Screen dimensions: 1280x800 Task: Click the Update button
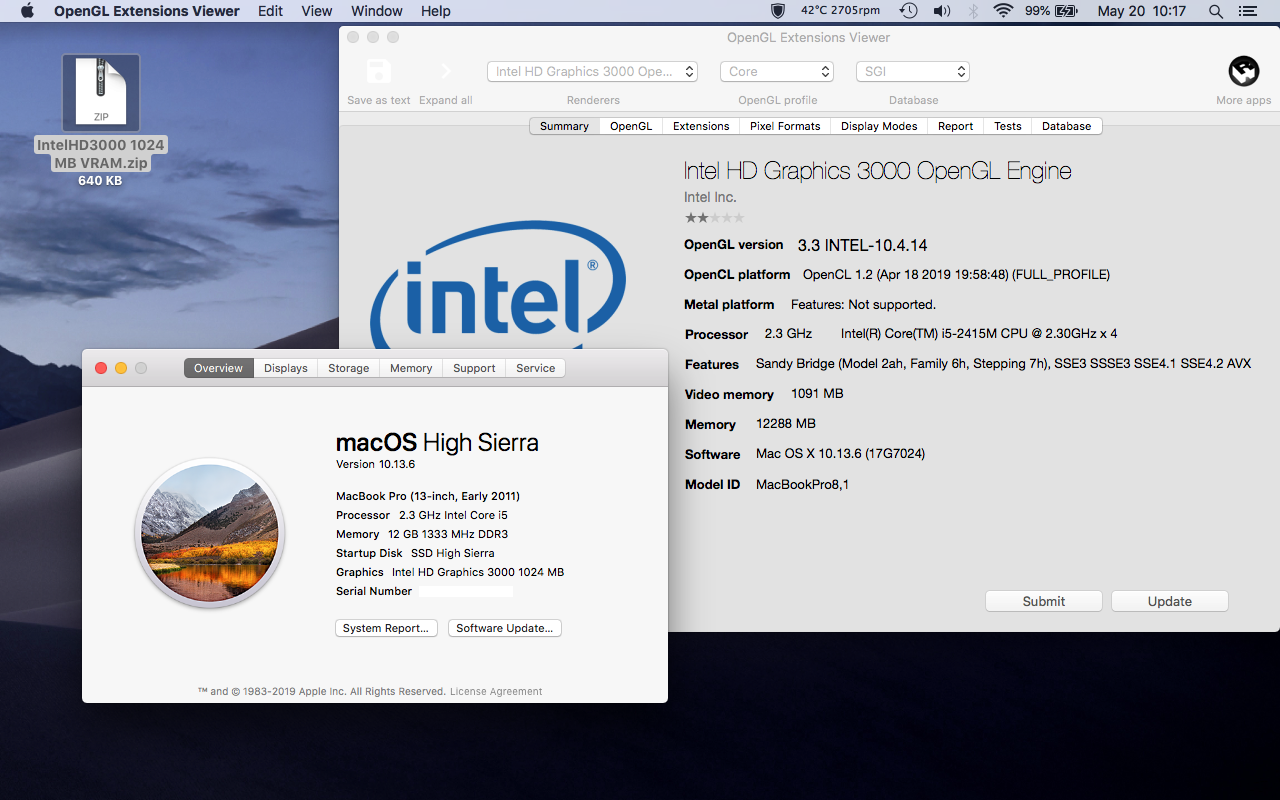1170,601
